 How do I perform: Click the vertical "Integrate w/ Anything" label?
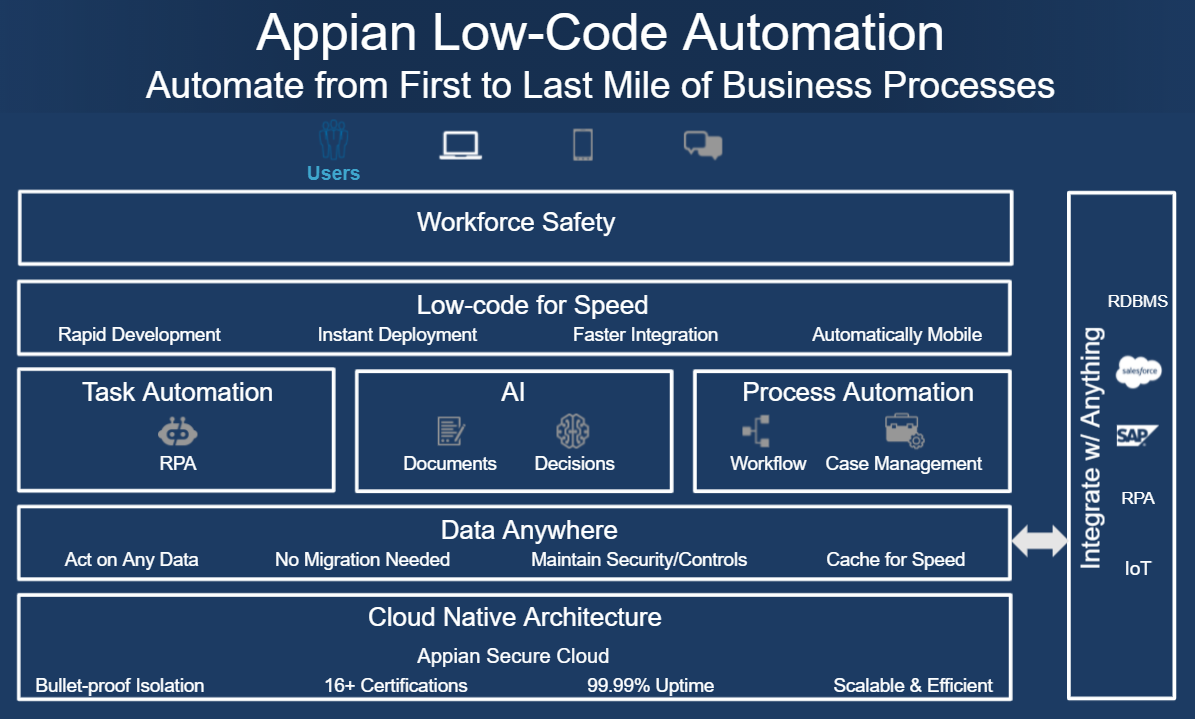click(1091, 448)
